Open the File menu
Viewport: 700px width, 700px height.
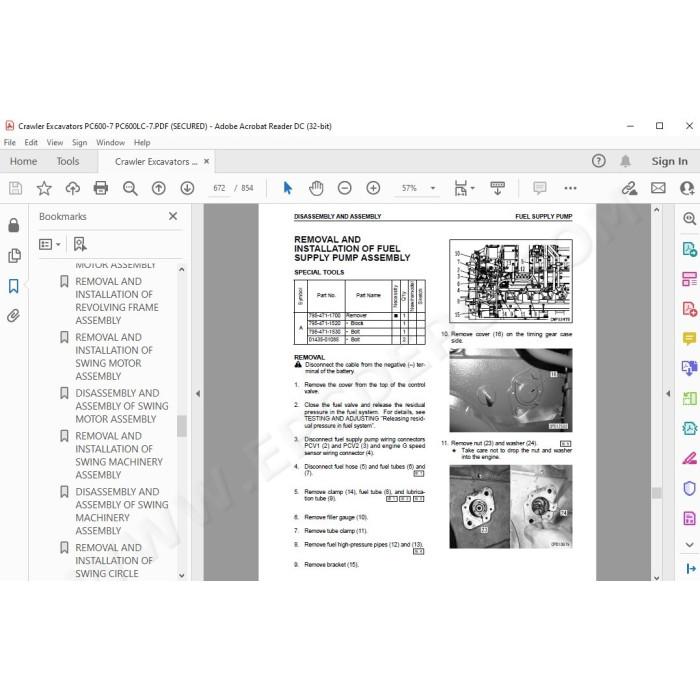(x=9, y=142)
